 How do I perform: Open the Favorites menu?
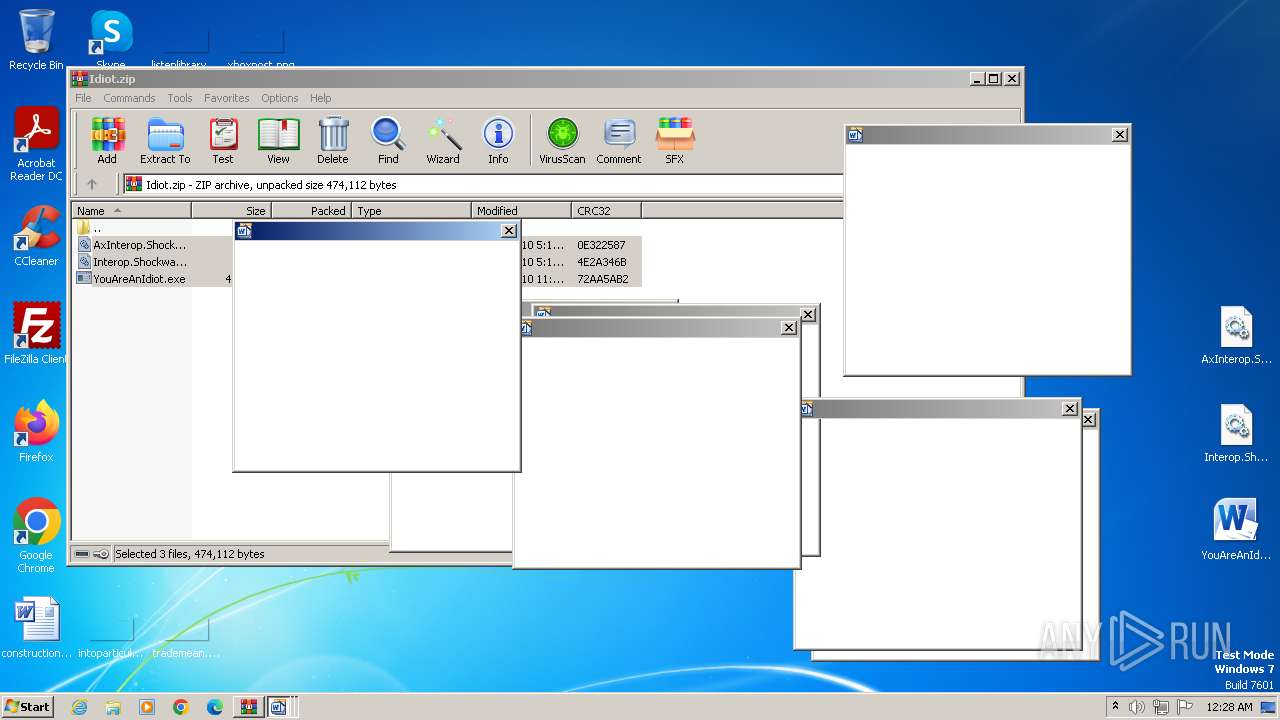pyautogui.click(x=227, y=98)
